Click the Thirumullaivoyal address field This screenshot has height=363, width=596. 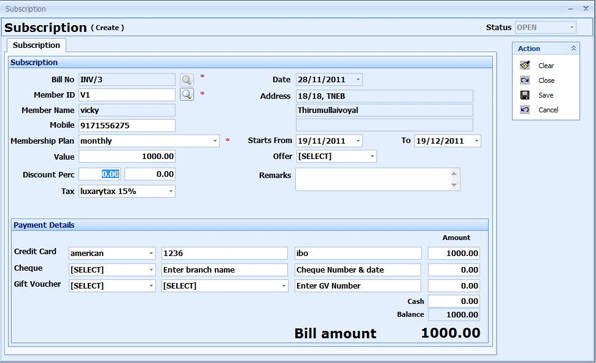tap(384, 110)
